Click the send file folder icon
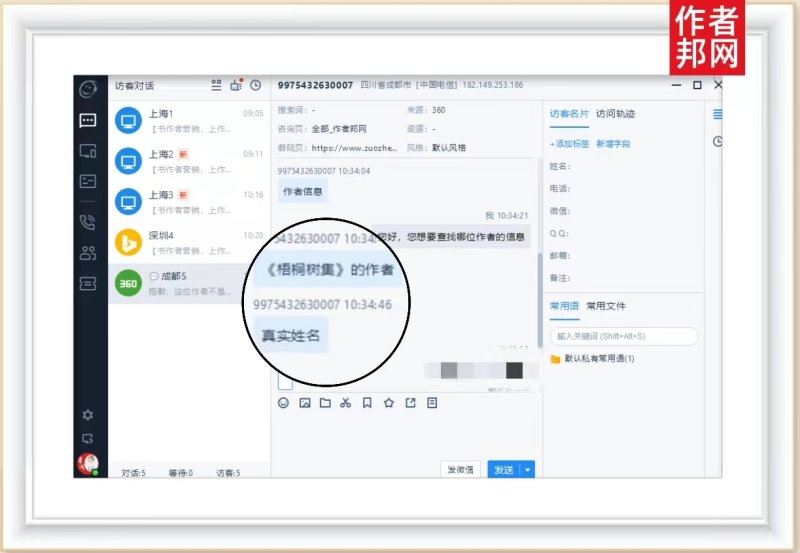 [325, 403]
